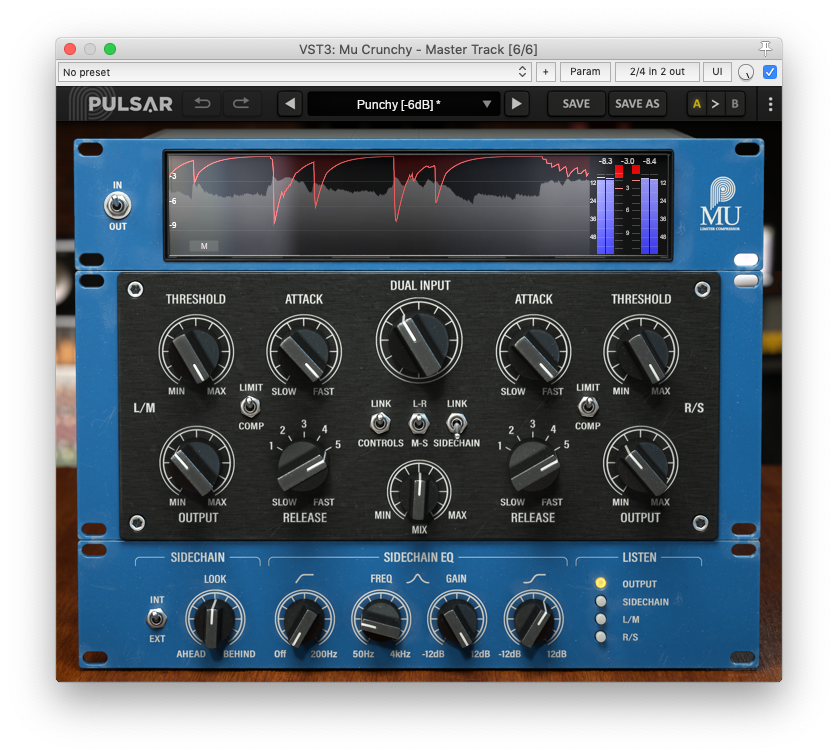
Task: Click the high-shelf sidechain EQ gain knob
Action: [x=533, y=620]
